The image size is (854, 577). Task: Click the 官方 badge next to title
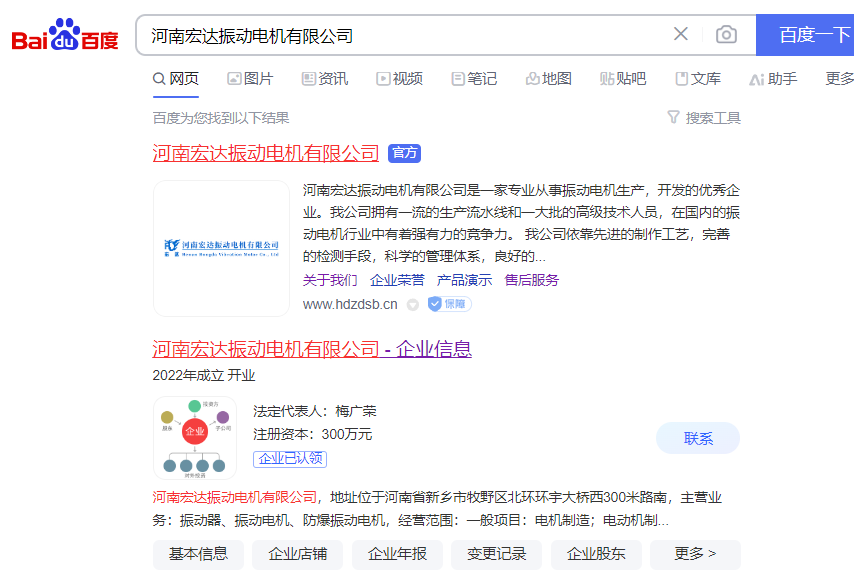pos(405,153)
